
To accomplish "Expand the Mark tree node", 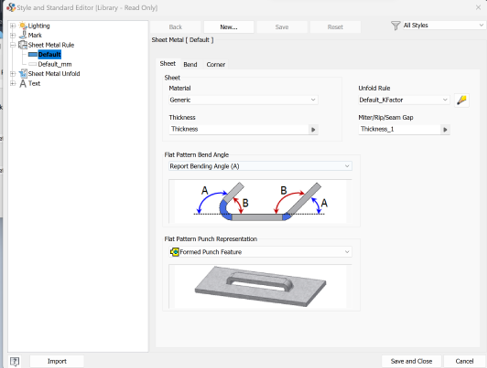I will 13,35.
